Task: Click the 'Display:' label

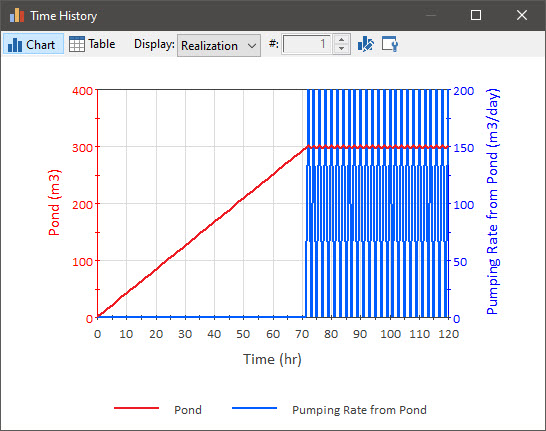Action: pos(154,44)
